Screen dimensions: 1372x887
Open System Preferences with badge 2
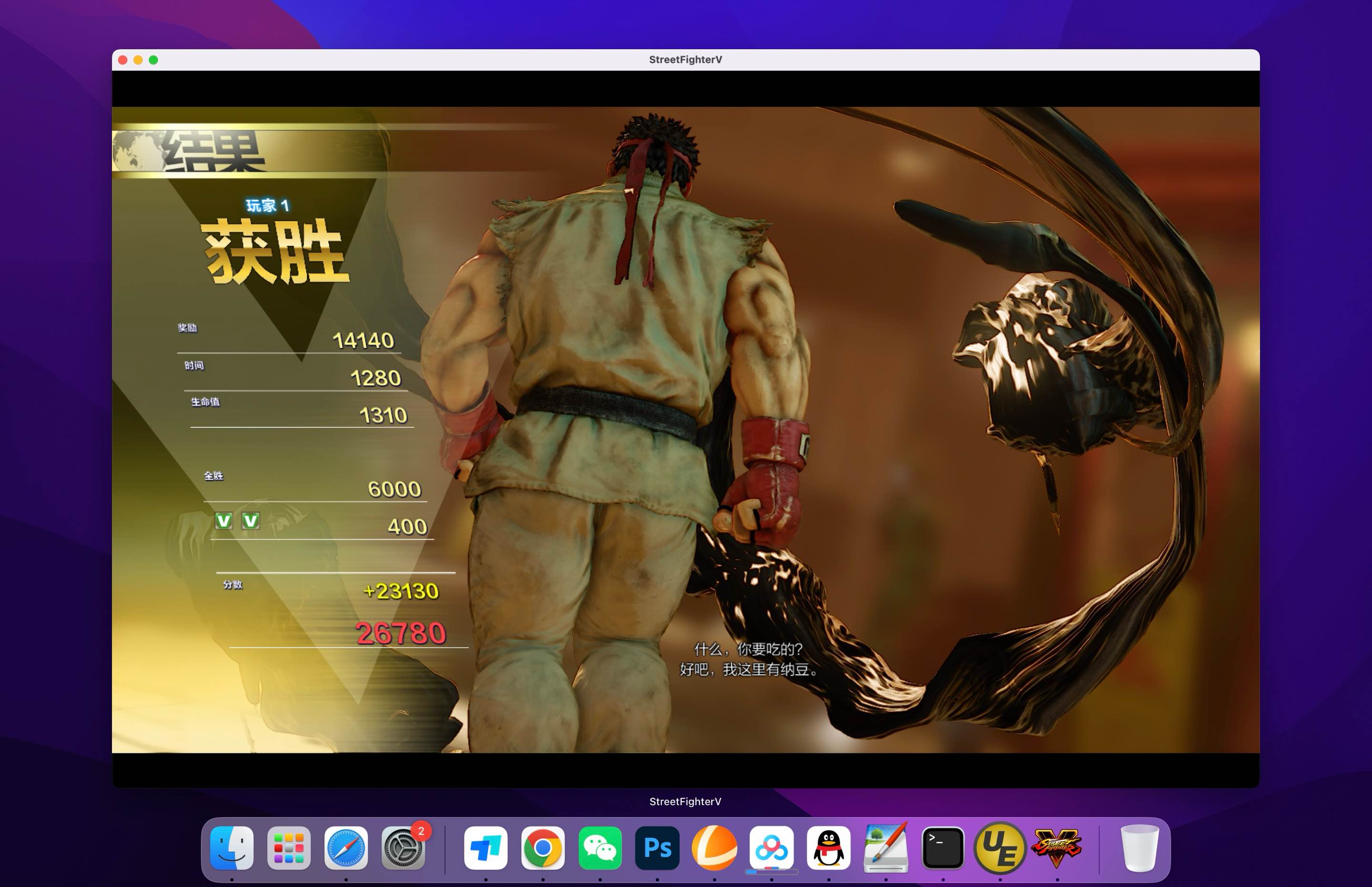[x=403, y=848]
